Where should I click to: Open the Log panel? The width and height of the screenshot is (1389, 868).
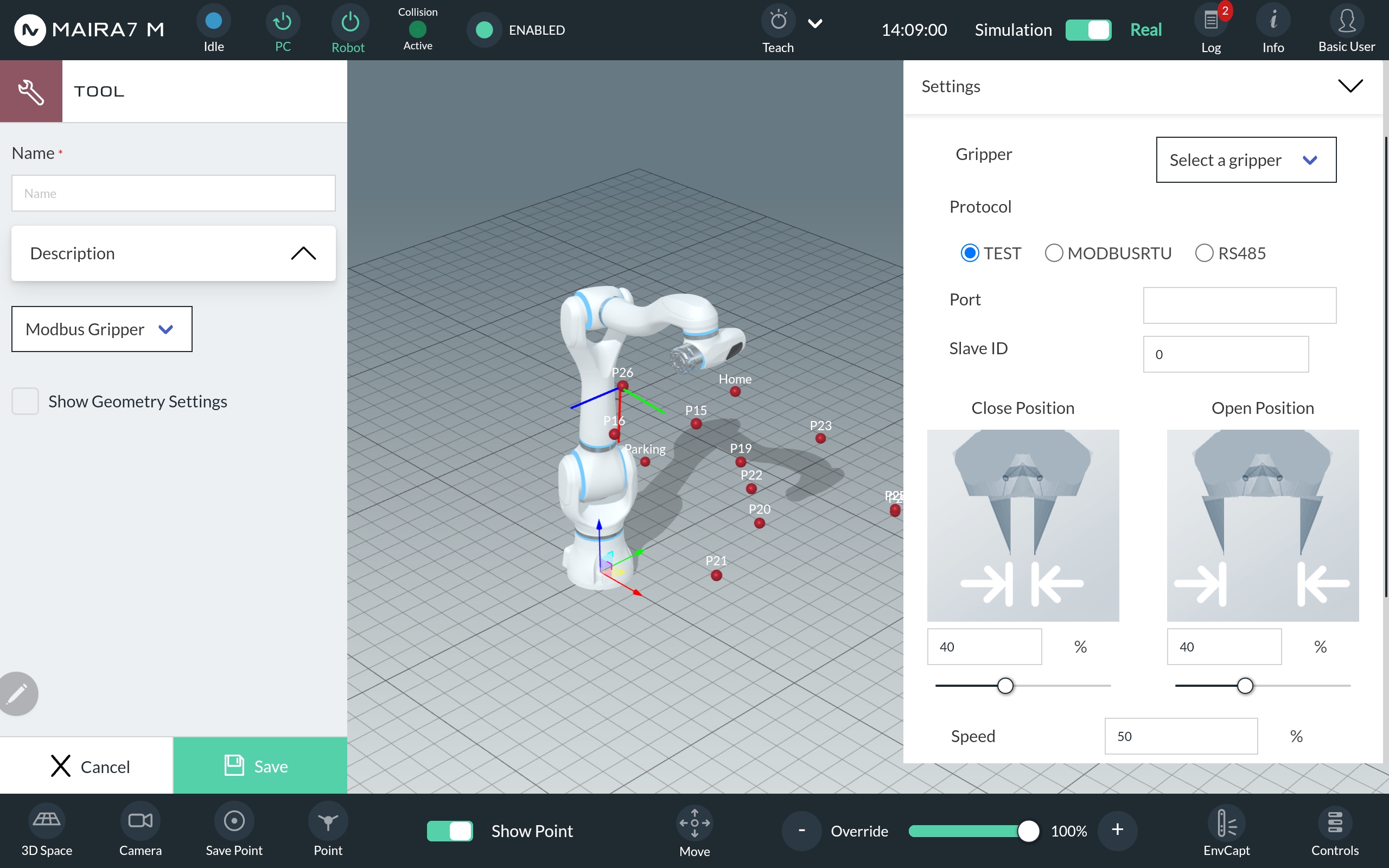point(1211,21)
